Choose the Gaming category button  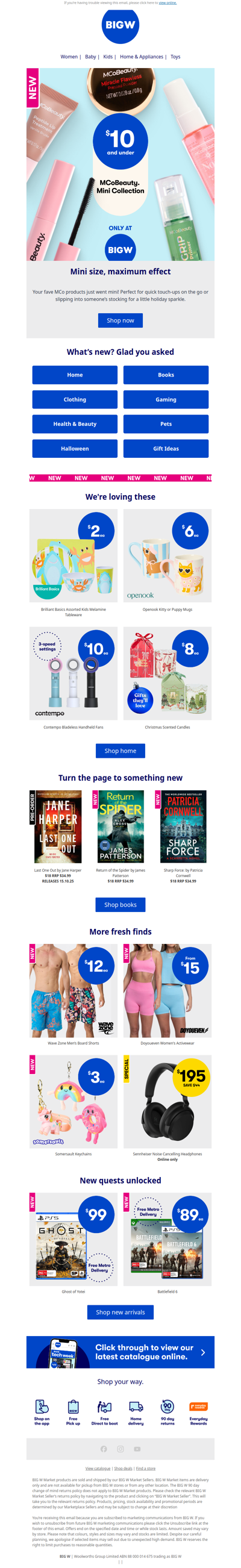[x=166, y=399]
